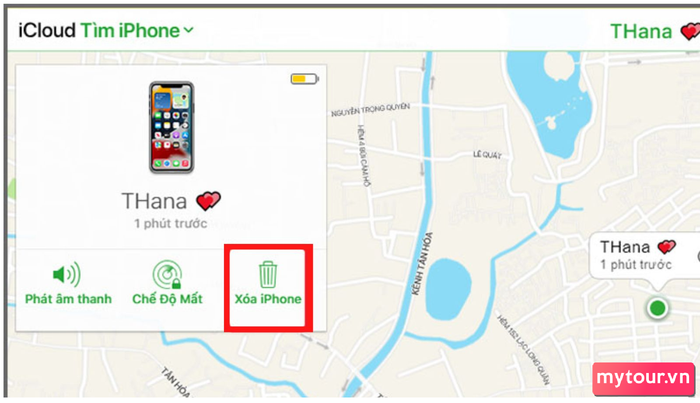Click the iPhone device image in panel

tap(172, 127)
